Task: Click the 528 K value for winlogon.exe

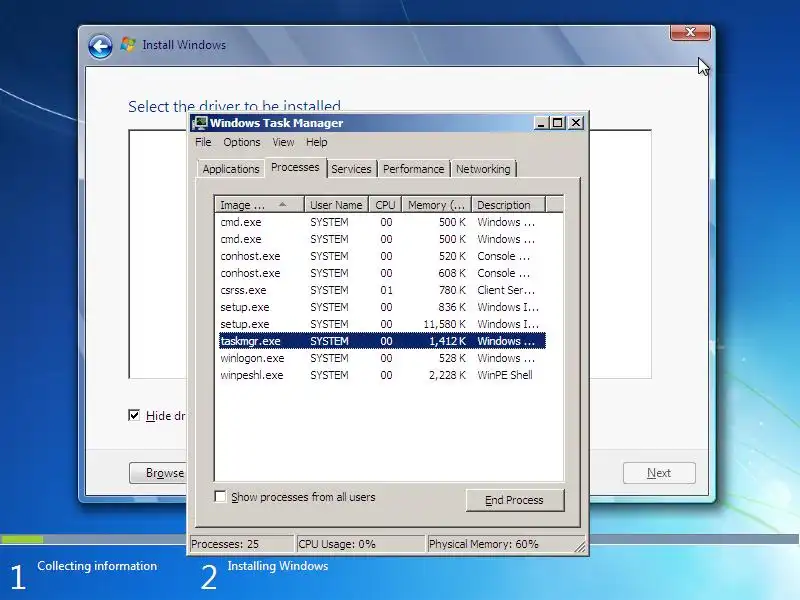Action: (452, 358)
